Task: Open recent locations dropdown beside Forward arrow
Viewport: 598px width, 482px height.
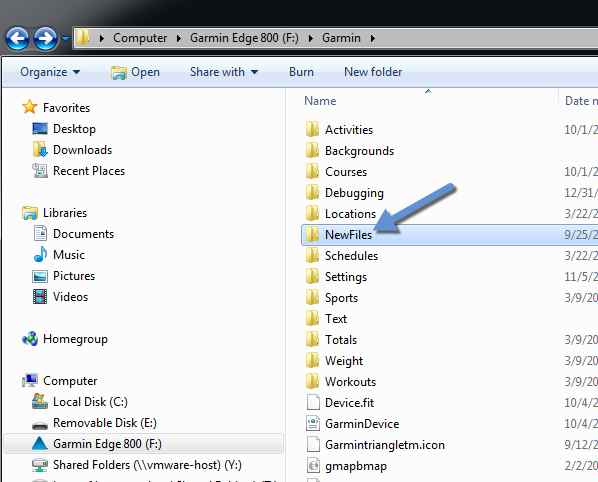Action: click(x=66, y=38)
